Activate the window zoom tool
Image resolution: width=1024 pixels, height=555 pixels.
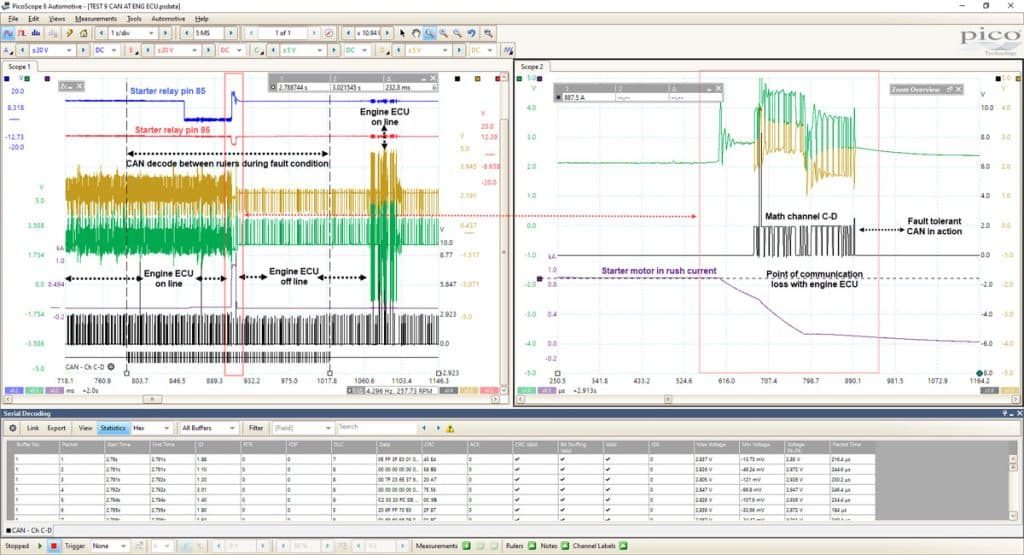430,33
